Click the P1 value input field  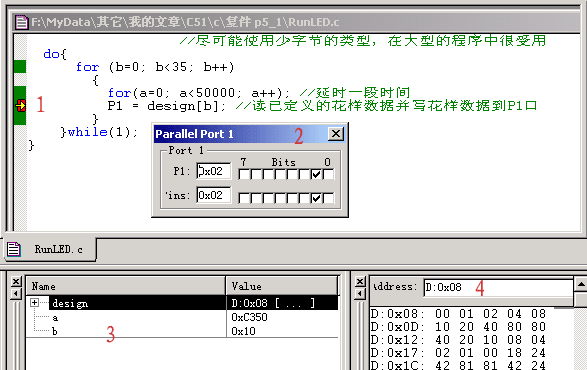[x=213, y=171]
